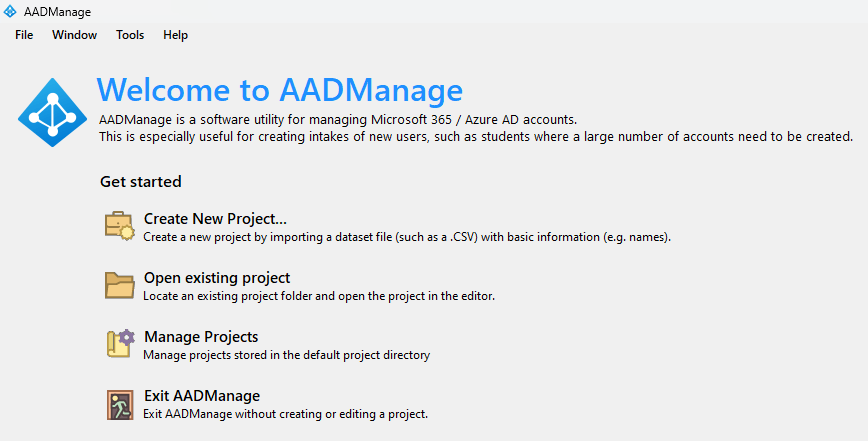Click the 'Locate an existing project folder' description
Image resolution: width=868 pixels, height=441 pixels.
point(319,296)
